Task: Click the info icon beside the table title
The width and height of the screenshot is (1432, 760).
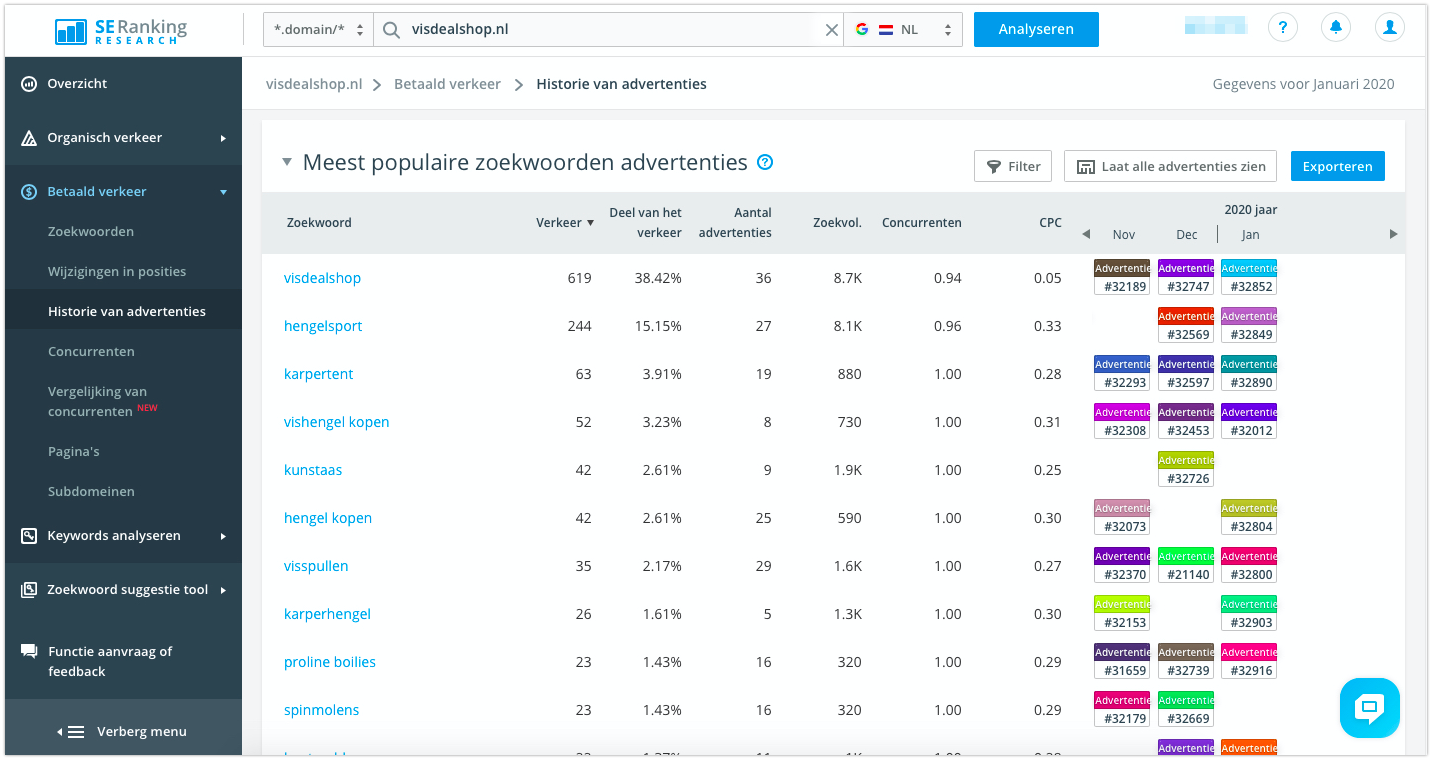Action: point(765,163)
